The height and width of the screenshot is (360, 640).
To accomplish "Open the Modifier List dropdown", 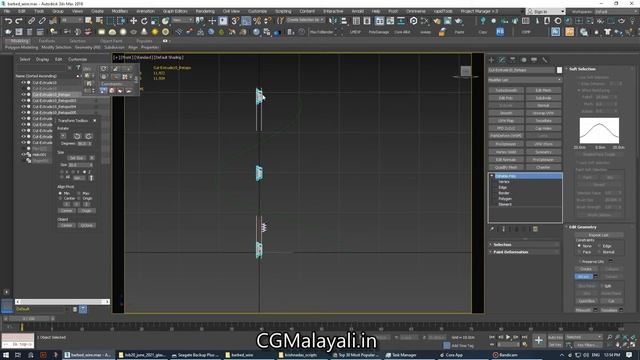I will 524,80.
